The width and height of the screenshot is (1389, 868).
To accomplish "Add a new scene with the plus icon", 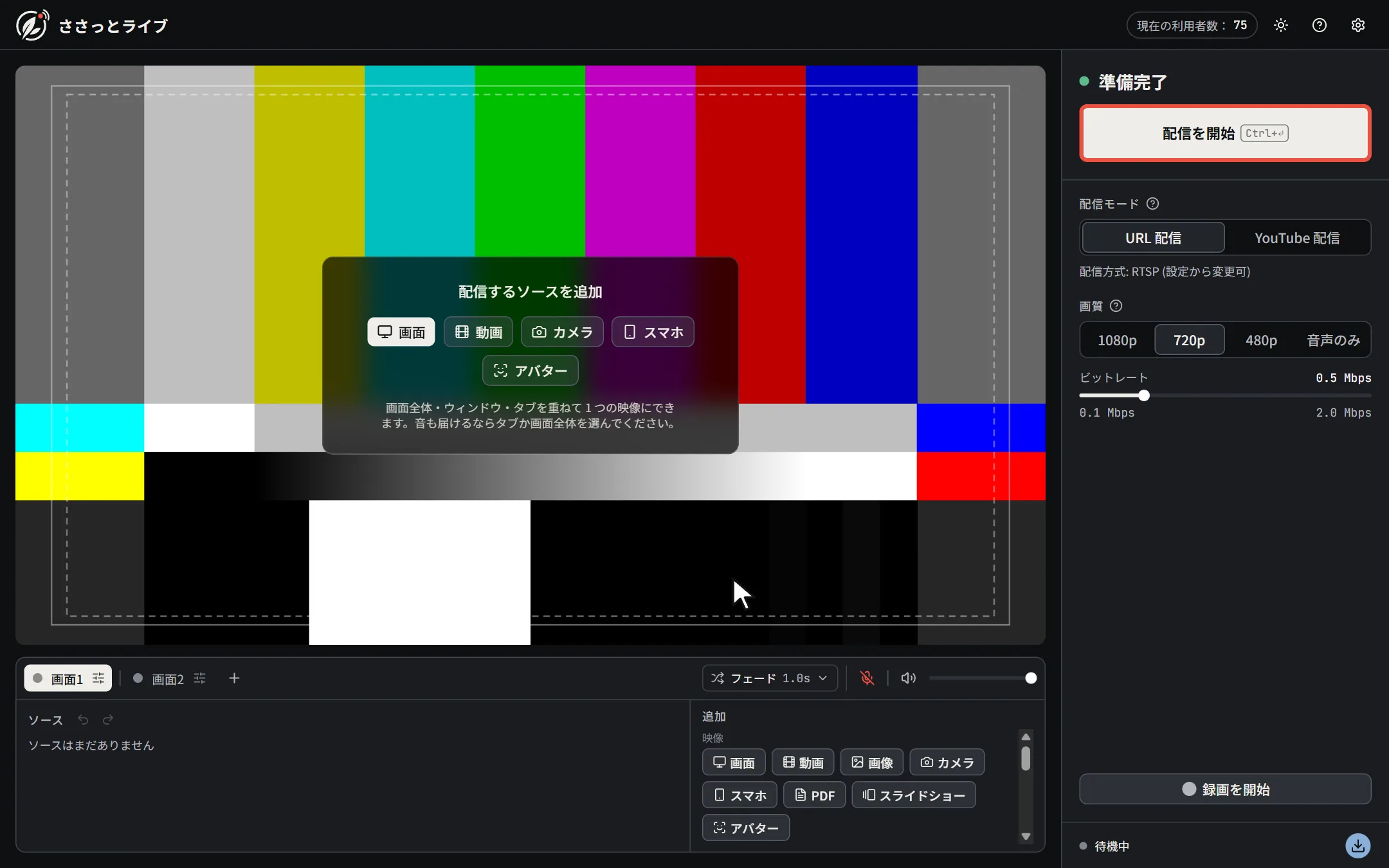I will coord(234,678).
